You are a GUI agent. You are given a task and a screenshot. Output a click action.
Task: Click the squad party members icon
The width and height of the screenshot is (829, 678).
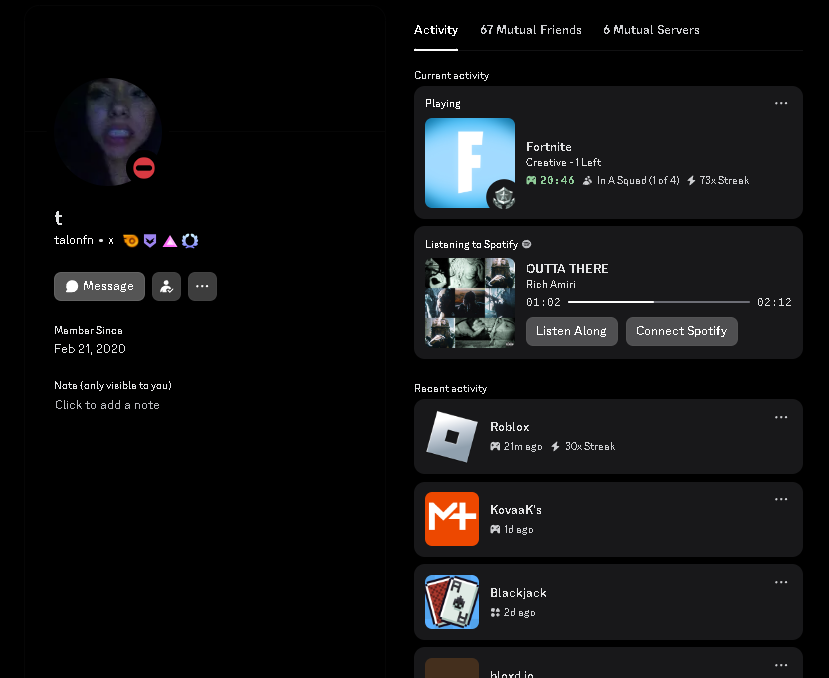pyautogui.click(x=587, y=180)
